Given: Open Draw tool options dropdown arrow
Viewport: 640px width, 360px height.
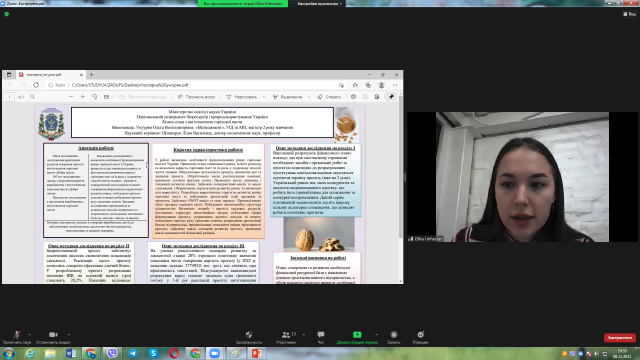Looking at the screenshot, I should point(264,97).
